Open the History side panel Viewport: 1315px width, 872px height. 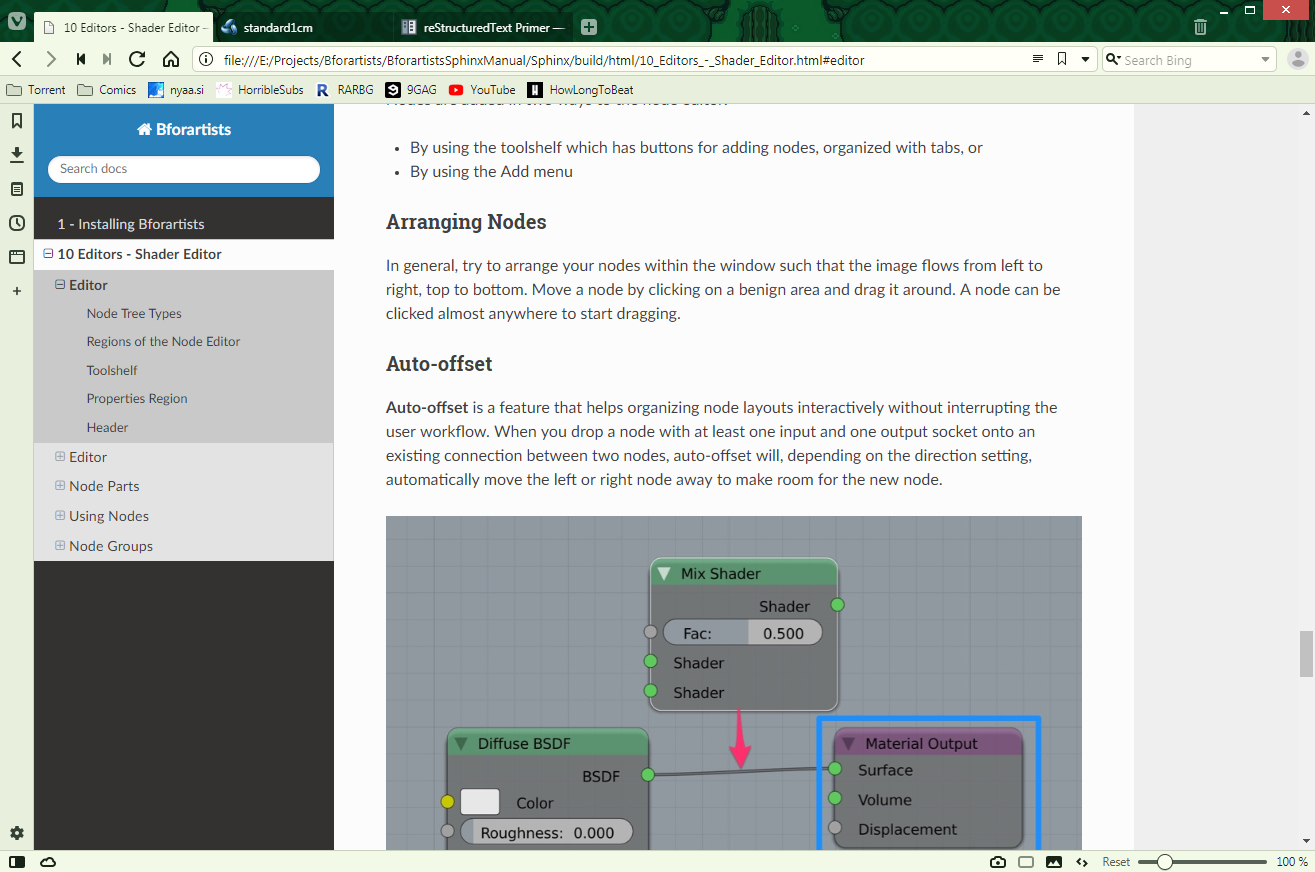(x=17, y=223)
